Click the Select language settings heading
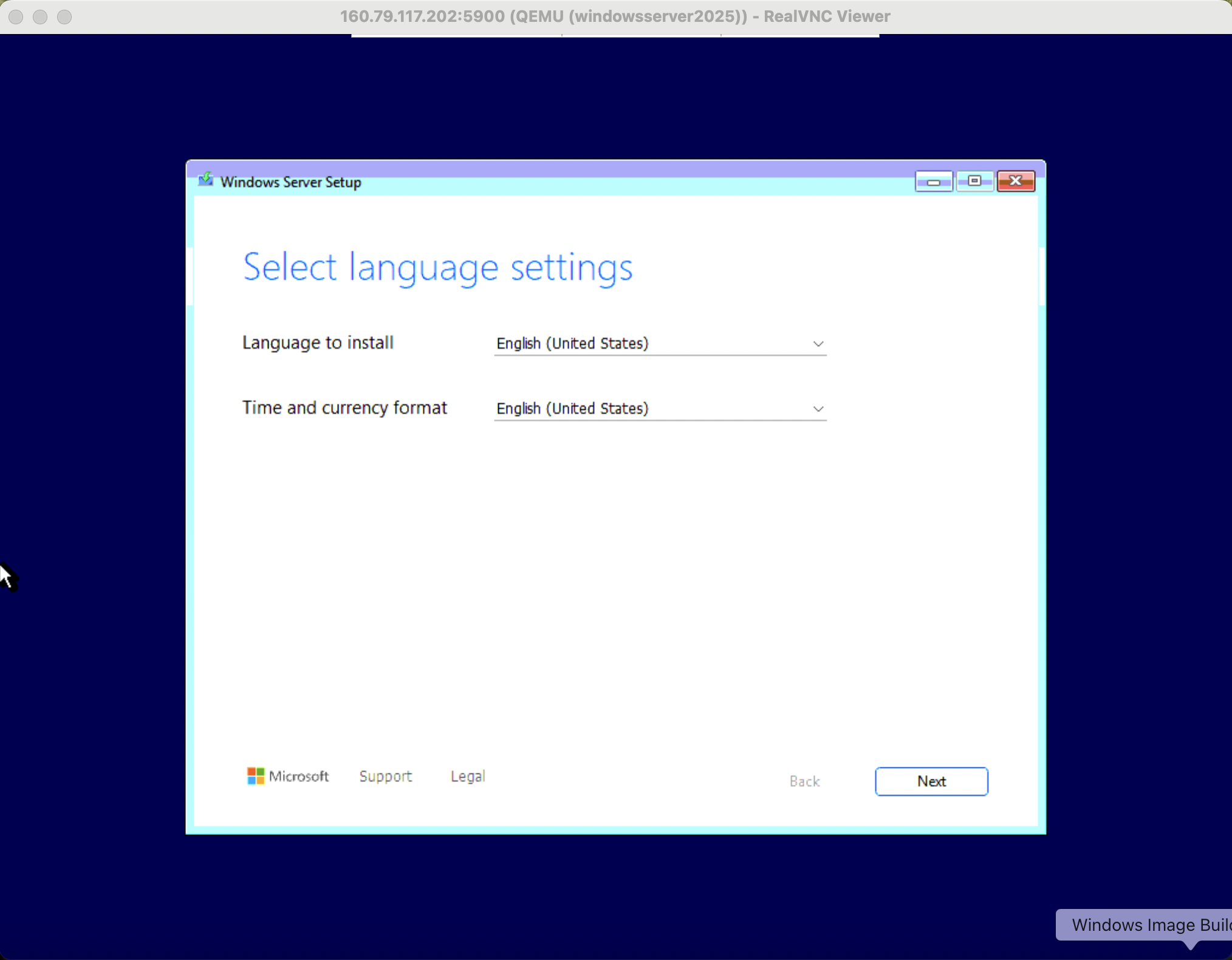Screen dimensions: 1232x960 point(437,267)
